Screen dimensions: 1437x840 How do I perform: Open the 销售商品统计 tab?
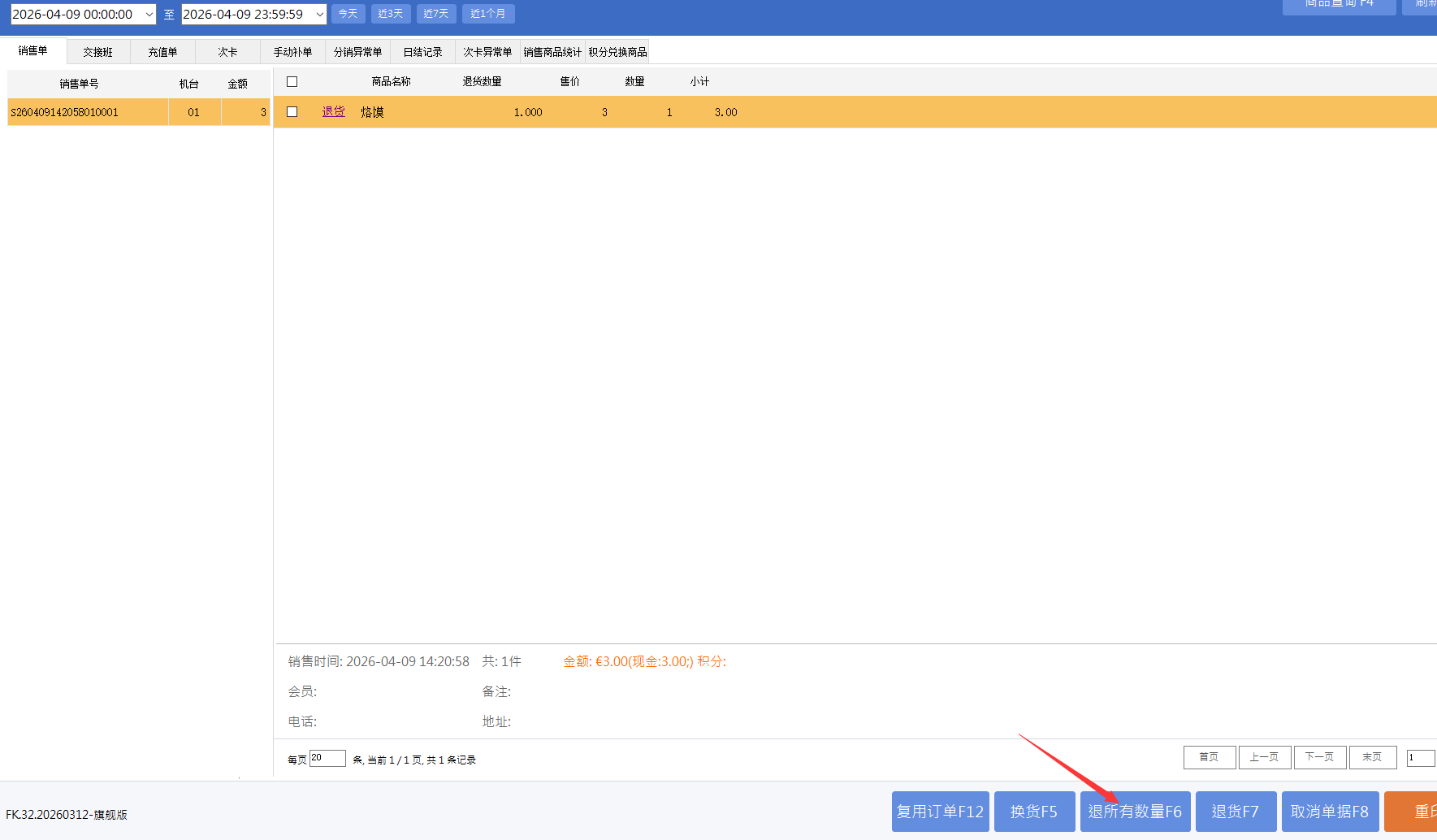tap(552, 52)
